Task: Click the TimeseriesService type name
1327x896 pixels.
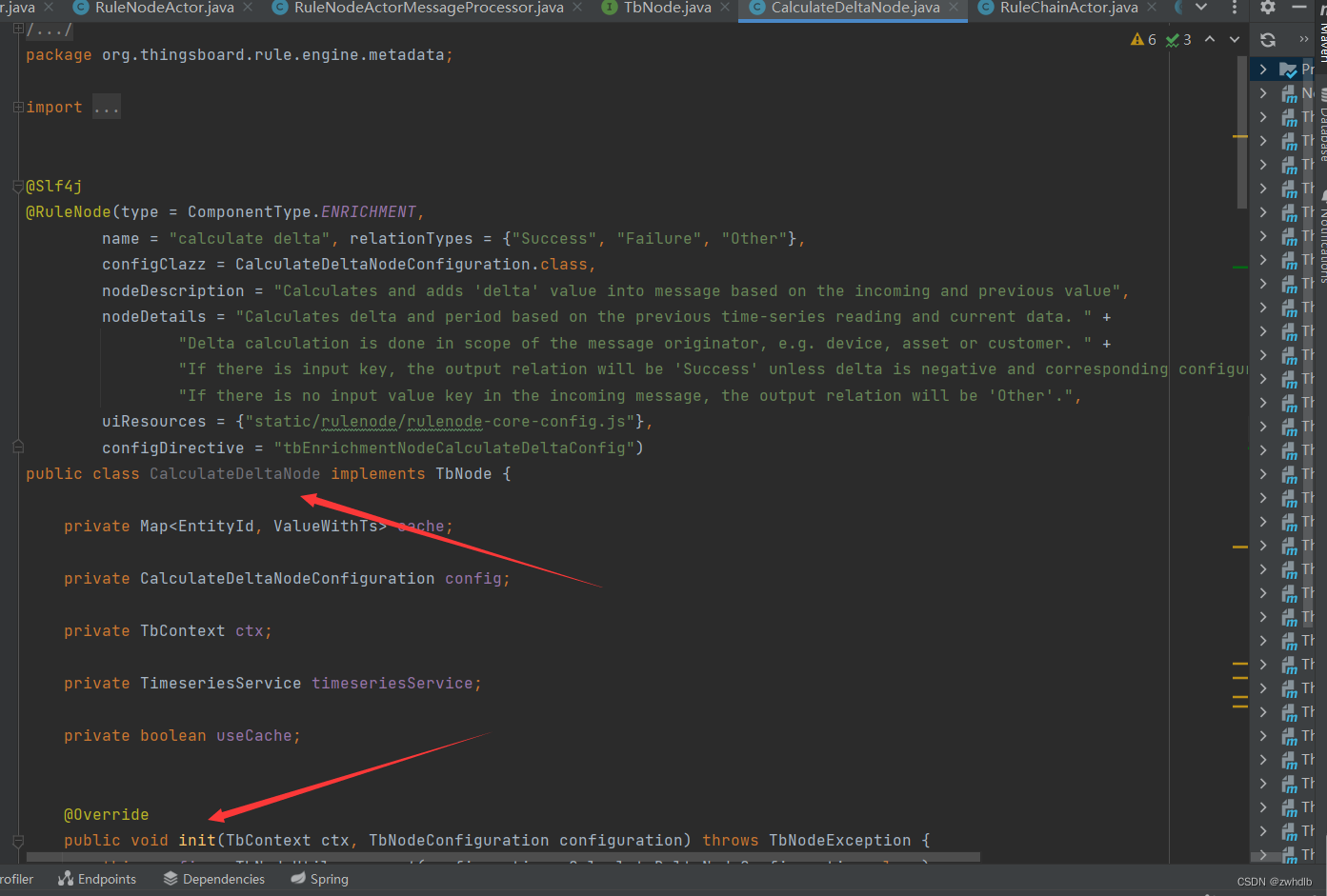Action: (221, 684)
